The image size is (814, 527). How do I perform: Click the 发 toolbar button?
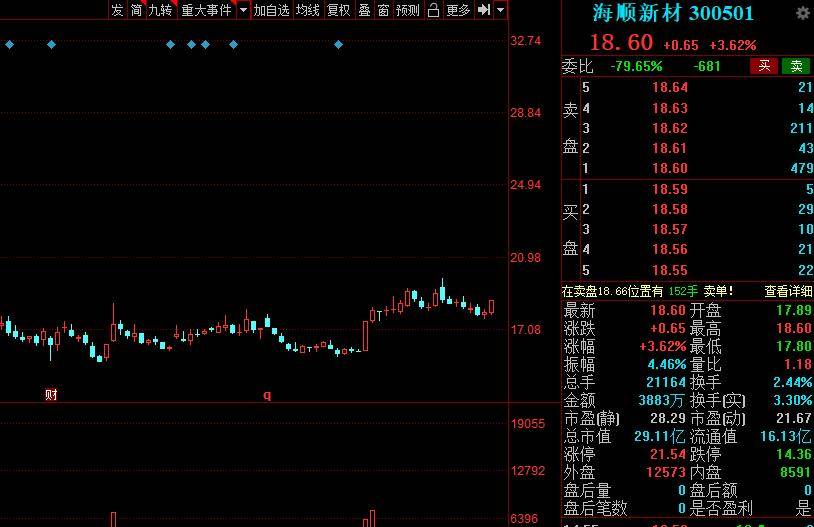click(117, 10)
